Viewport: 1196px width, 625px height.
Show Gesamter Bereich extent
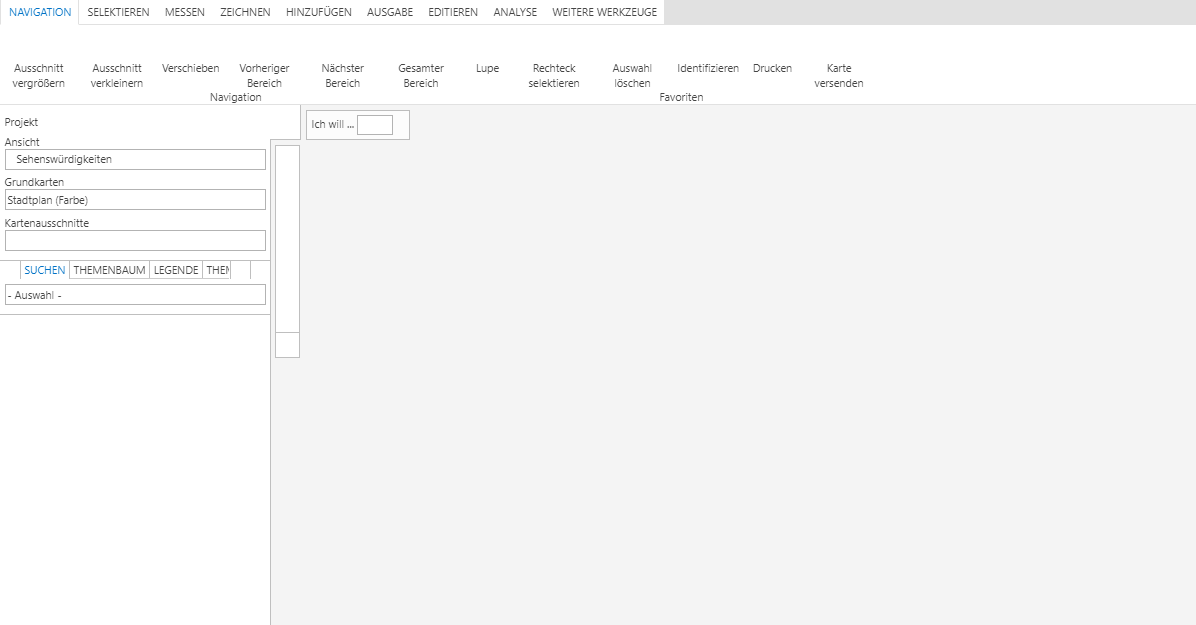(x=421, y=75)
